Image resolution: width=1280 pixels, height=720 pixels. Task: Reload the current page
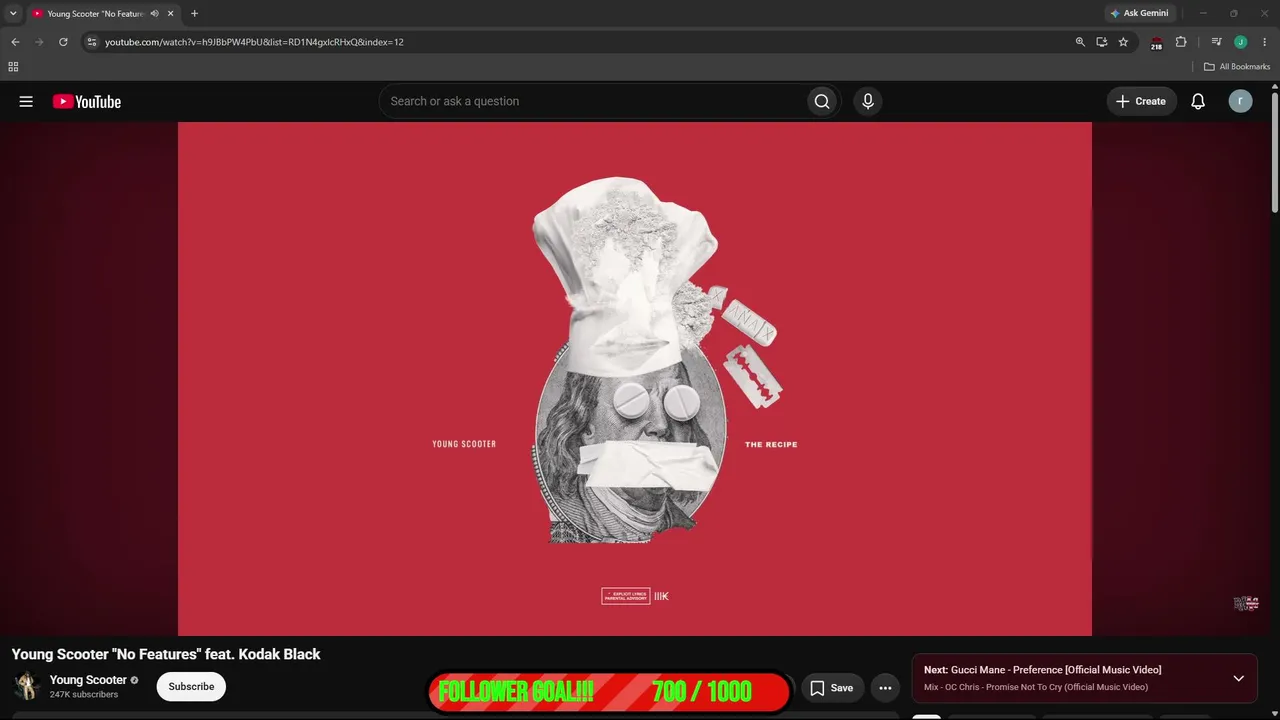pos(63,42)
